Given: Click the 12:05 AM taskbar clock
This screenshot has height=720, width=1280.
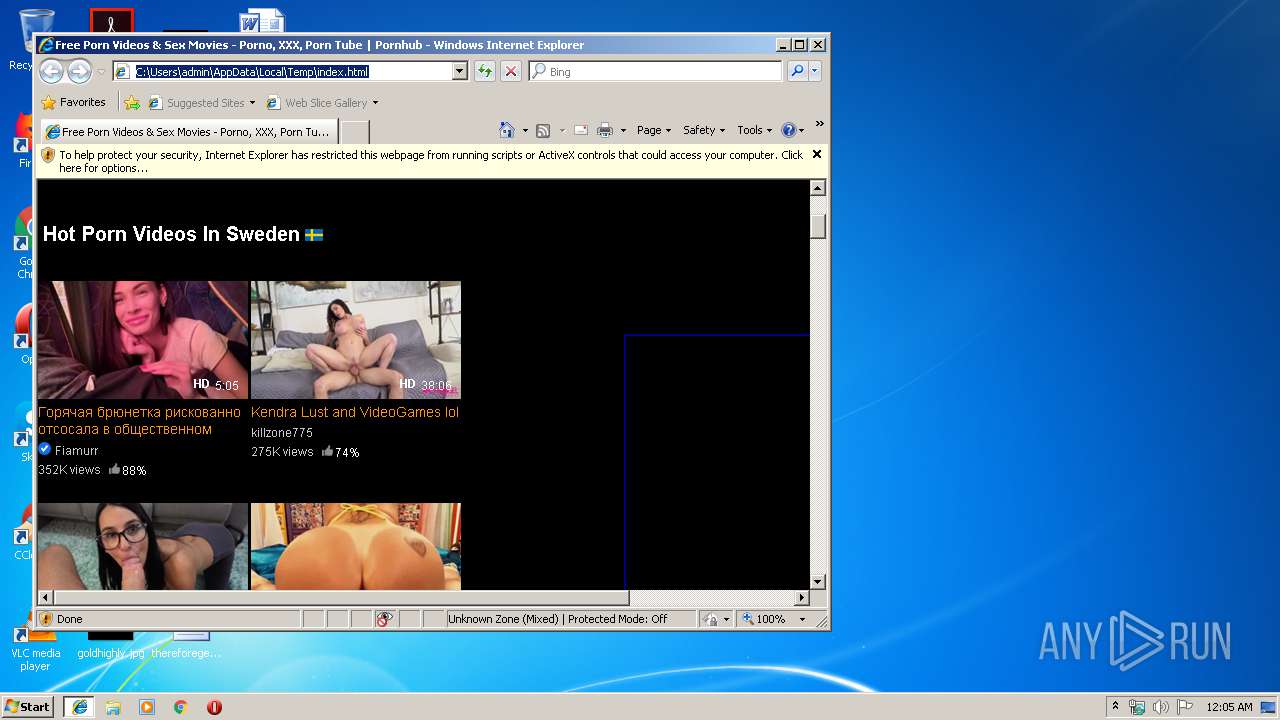Looking at the screenshot, I should [x=1229, y=707].
